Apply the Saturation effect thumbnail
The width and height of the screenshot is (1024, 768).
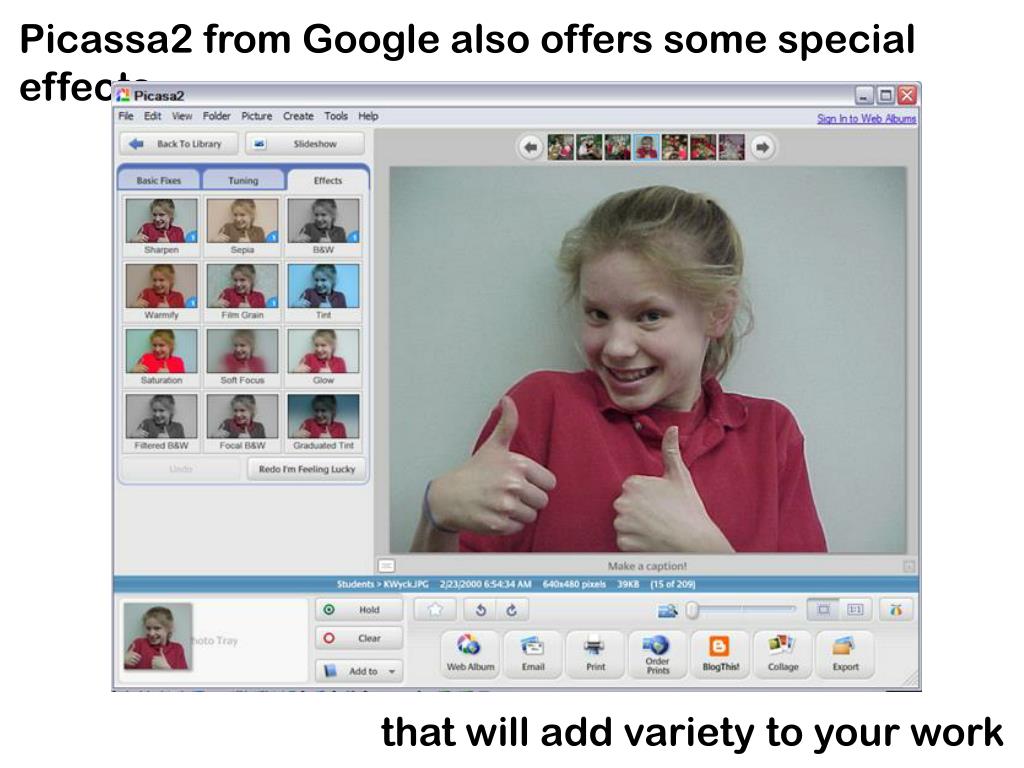[x=161, y=351]
